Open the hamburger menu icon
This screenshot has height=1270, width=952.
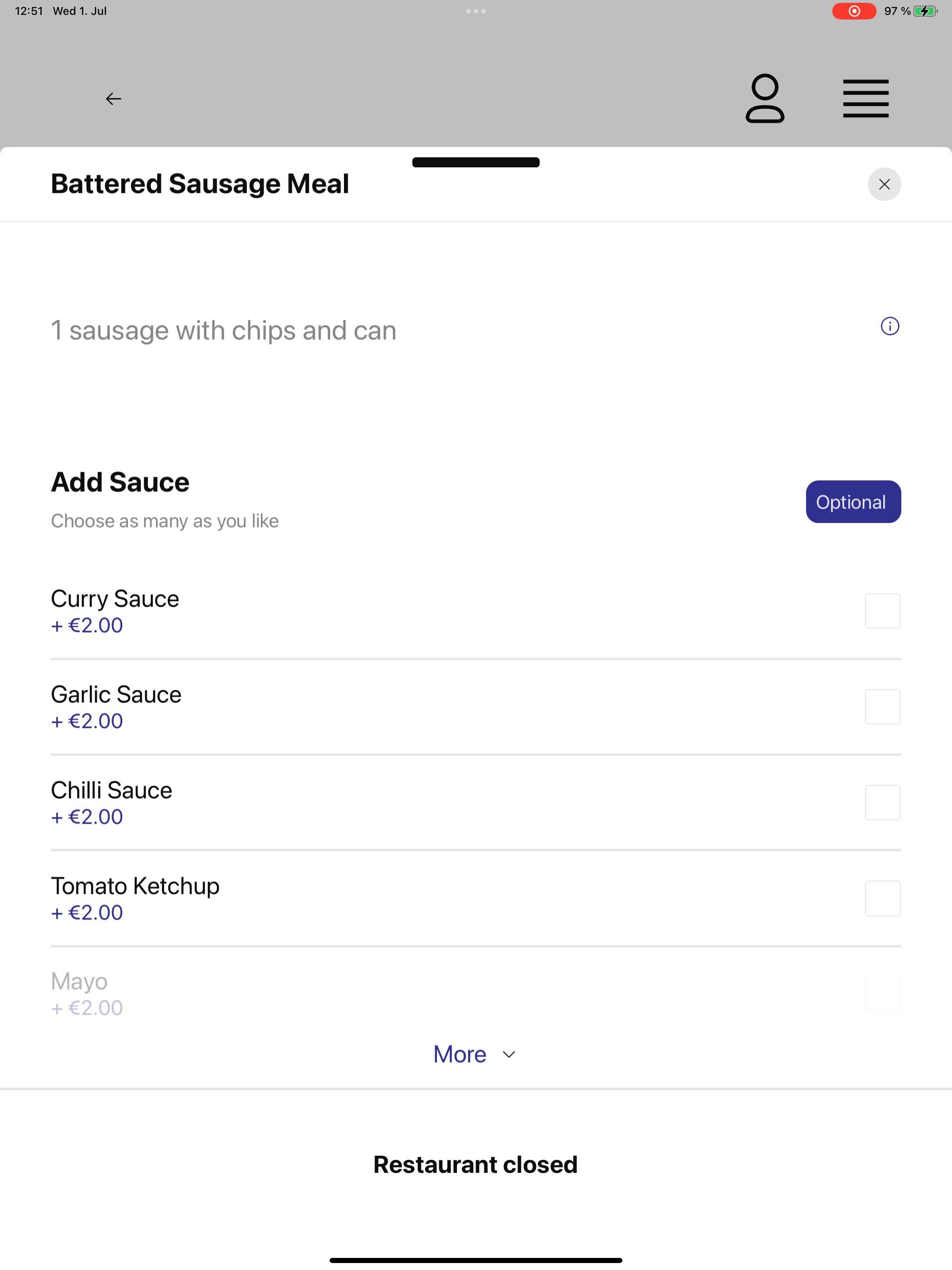click(865, 99)
